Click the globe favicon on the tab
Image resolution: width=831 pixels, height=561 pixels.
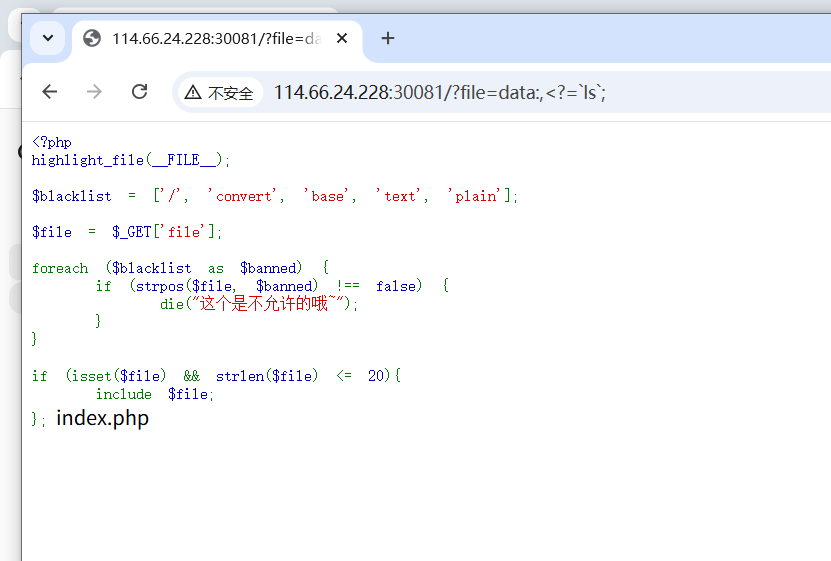(92, 39)
